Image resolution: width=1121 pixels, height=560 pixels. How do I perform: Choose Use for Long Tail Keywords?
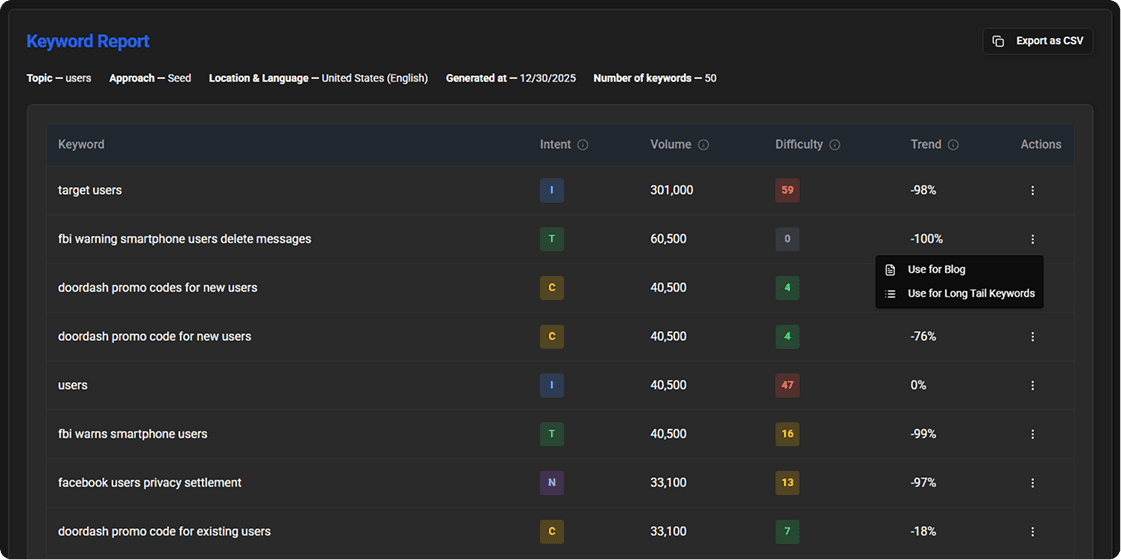(959, 293)
